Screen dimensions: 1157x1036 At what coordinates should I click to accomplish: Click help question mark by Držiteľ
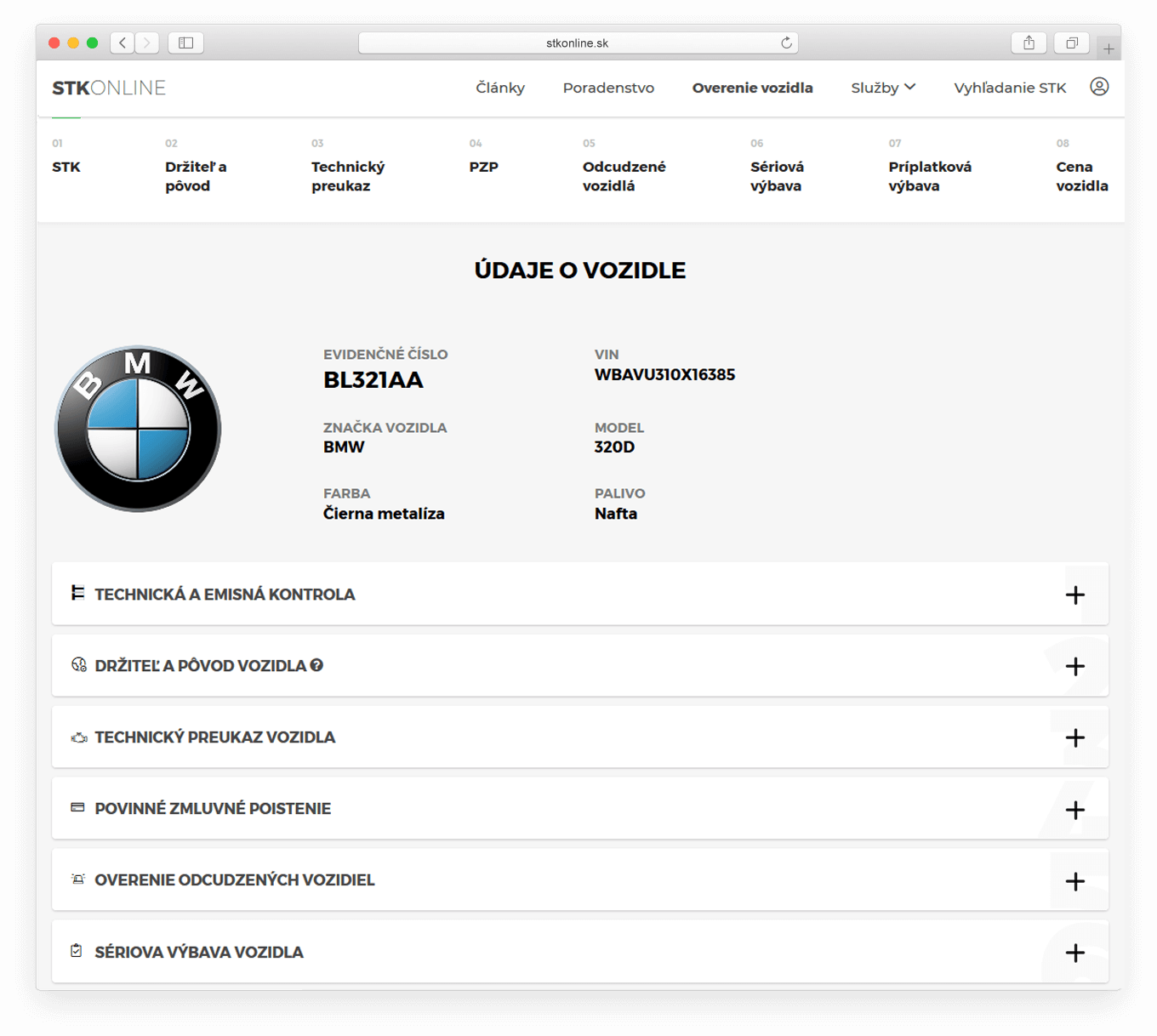point(316,665)
